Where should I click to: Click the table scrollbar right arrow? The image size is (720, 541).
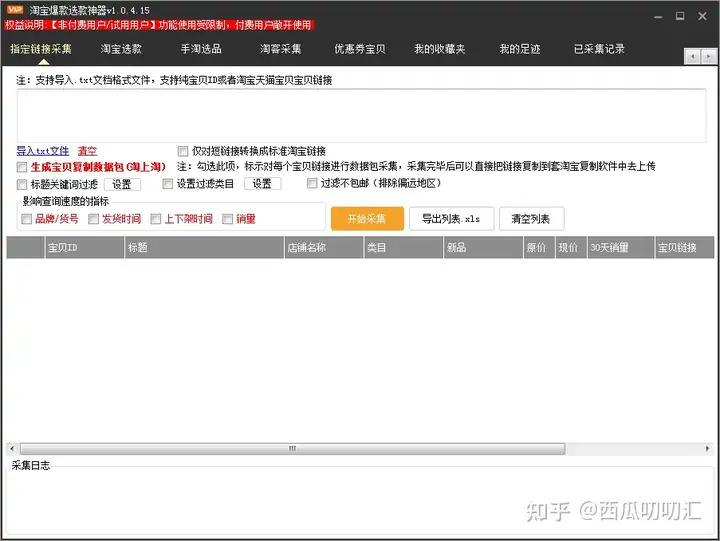pyautogui.click(x=707, y=448)
